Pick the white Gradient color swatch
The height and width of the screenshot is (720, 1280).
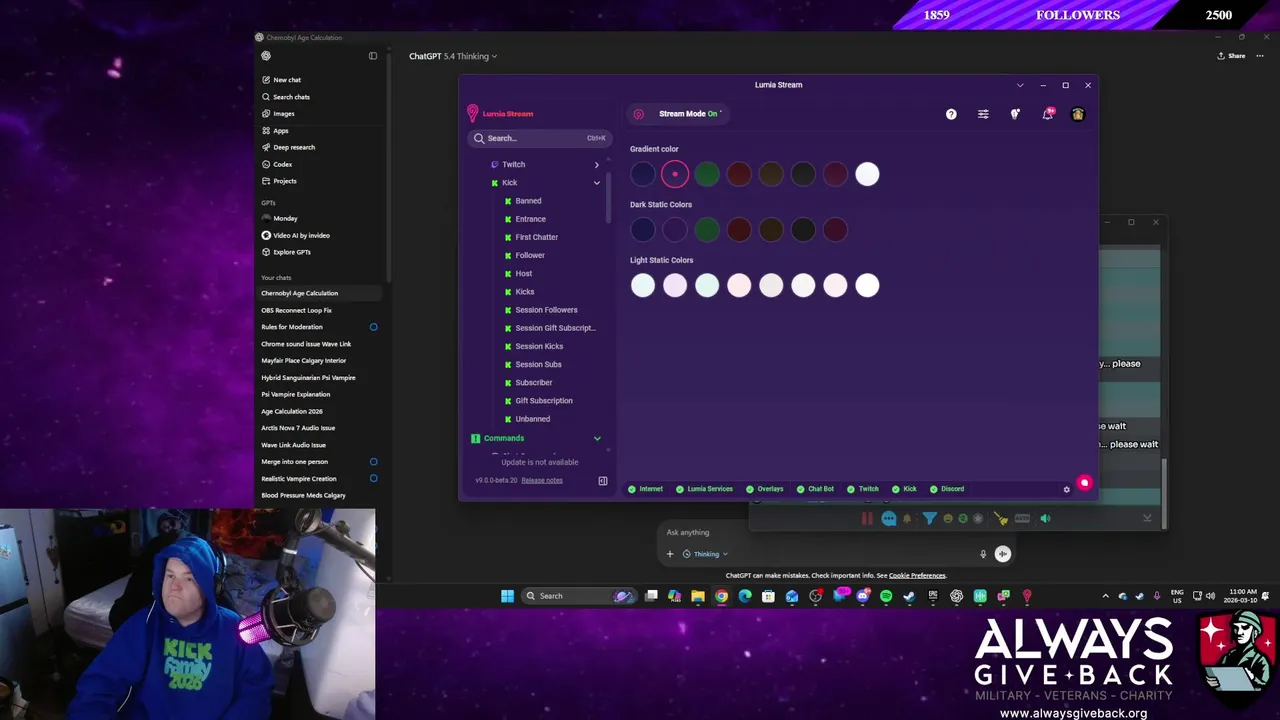pyautogui.click(x=867, y=174)
